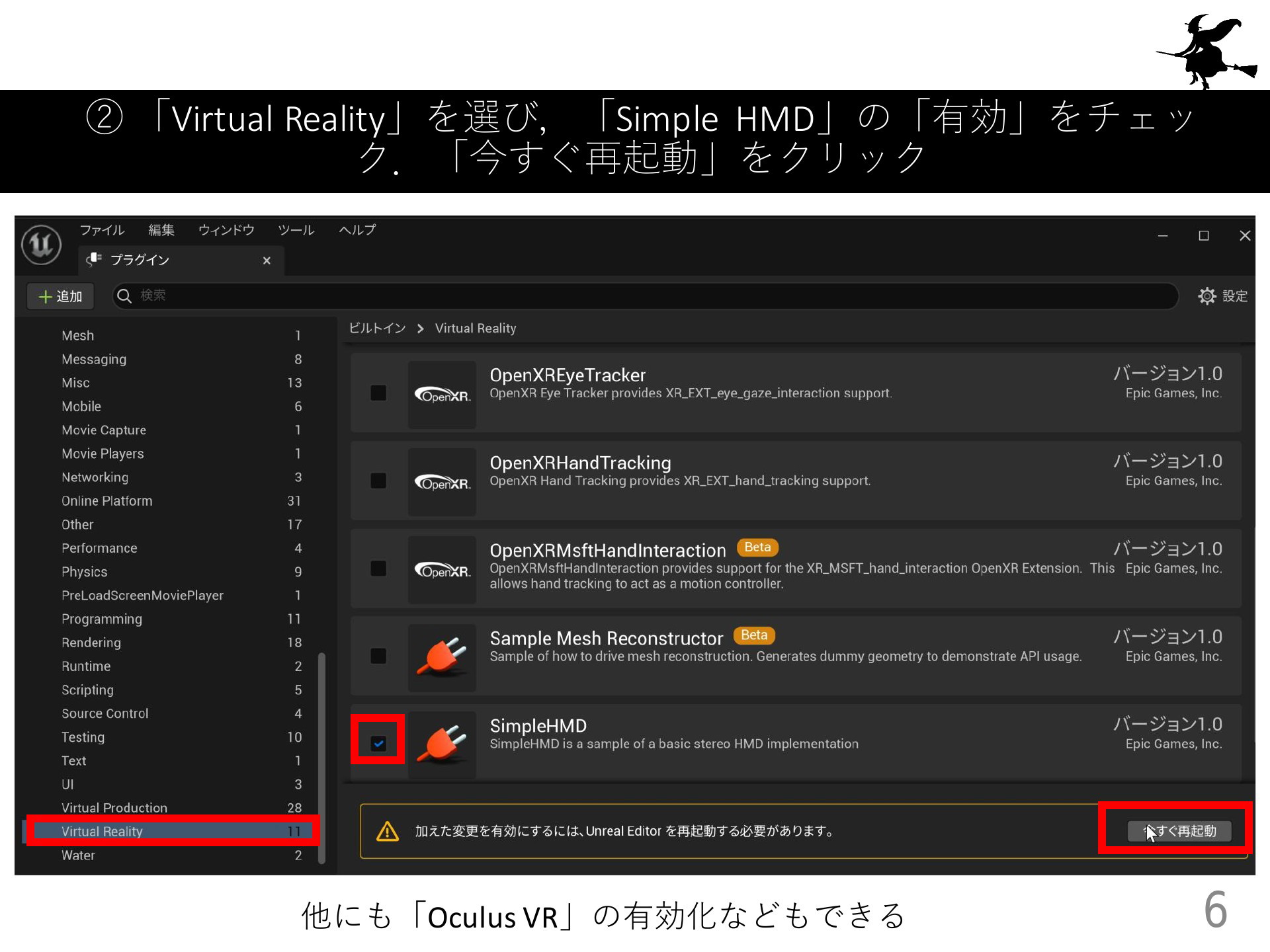This screenshot has width=1270, height=952.
Task: Click the category list scrollbar
Action: (x=321, y=758)
